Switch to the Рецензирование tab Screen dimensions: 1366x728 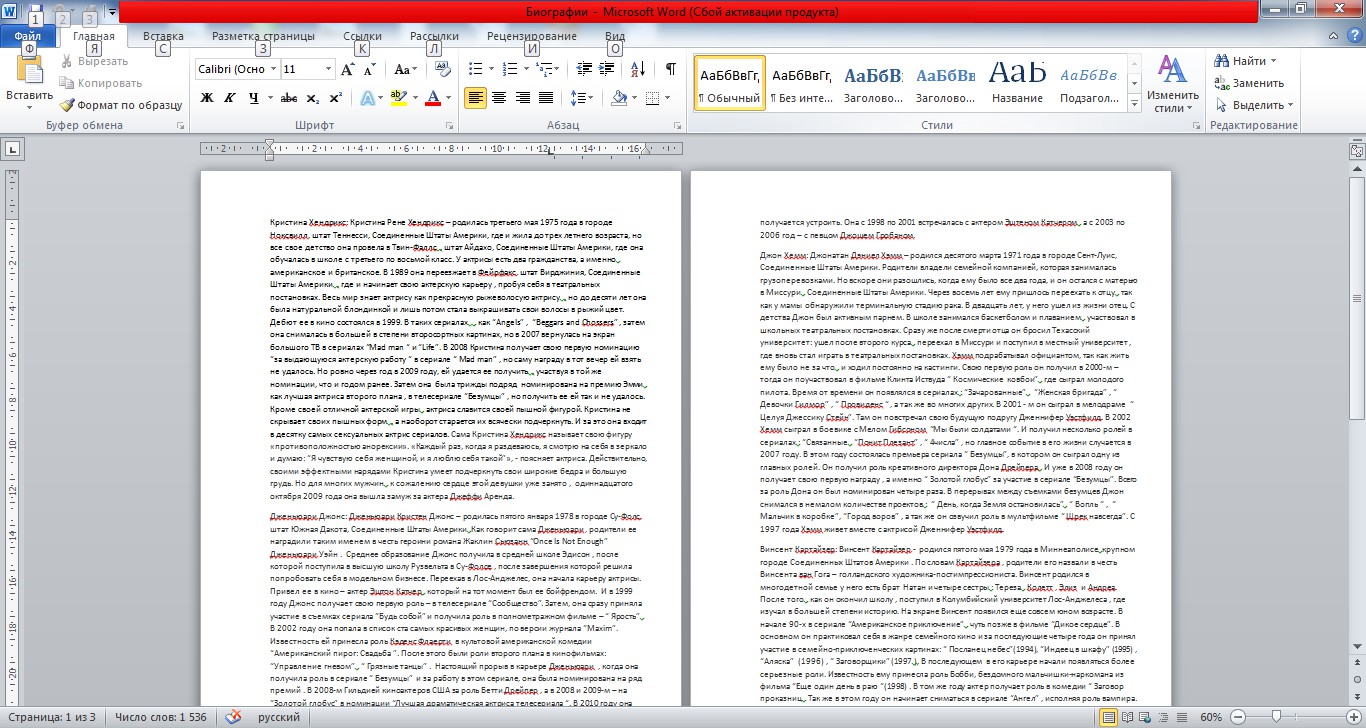coord(532,37)
